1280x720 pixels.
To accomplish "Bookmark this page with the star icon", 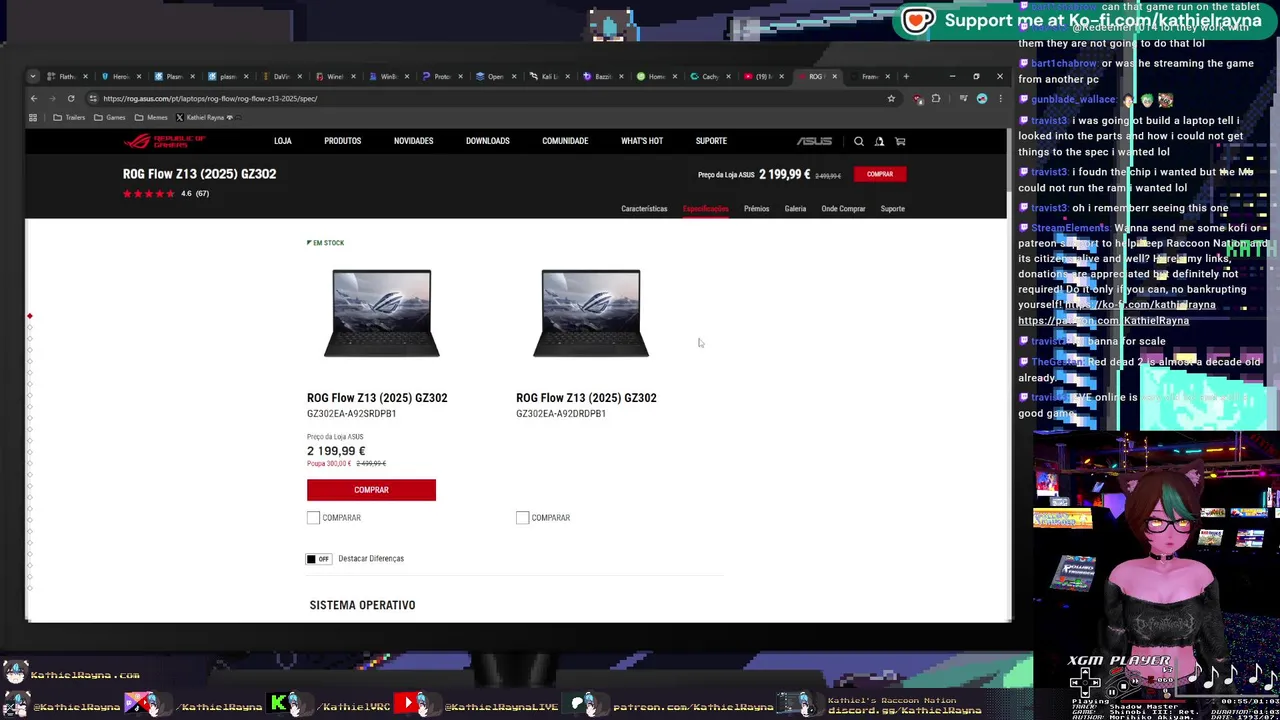I will pos(891,98).
